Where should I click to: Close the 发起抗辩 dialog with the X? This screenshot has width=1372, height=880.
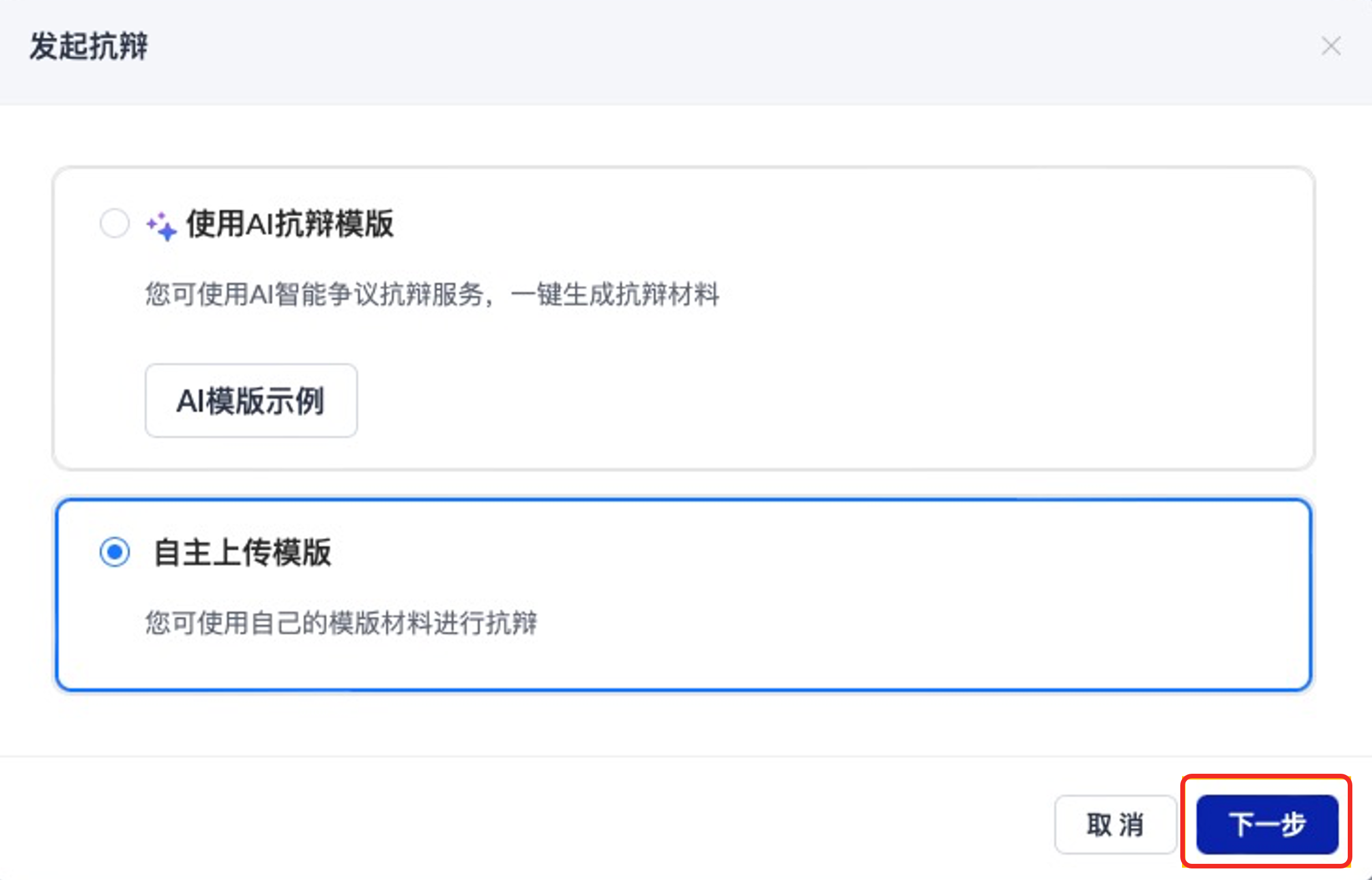coord(1331,46)
